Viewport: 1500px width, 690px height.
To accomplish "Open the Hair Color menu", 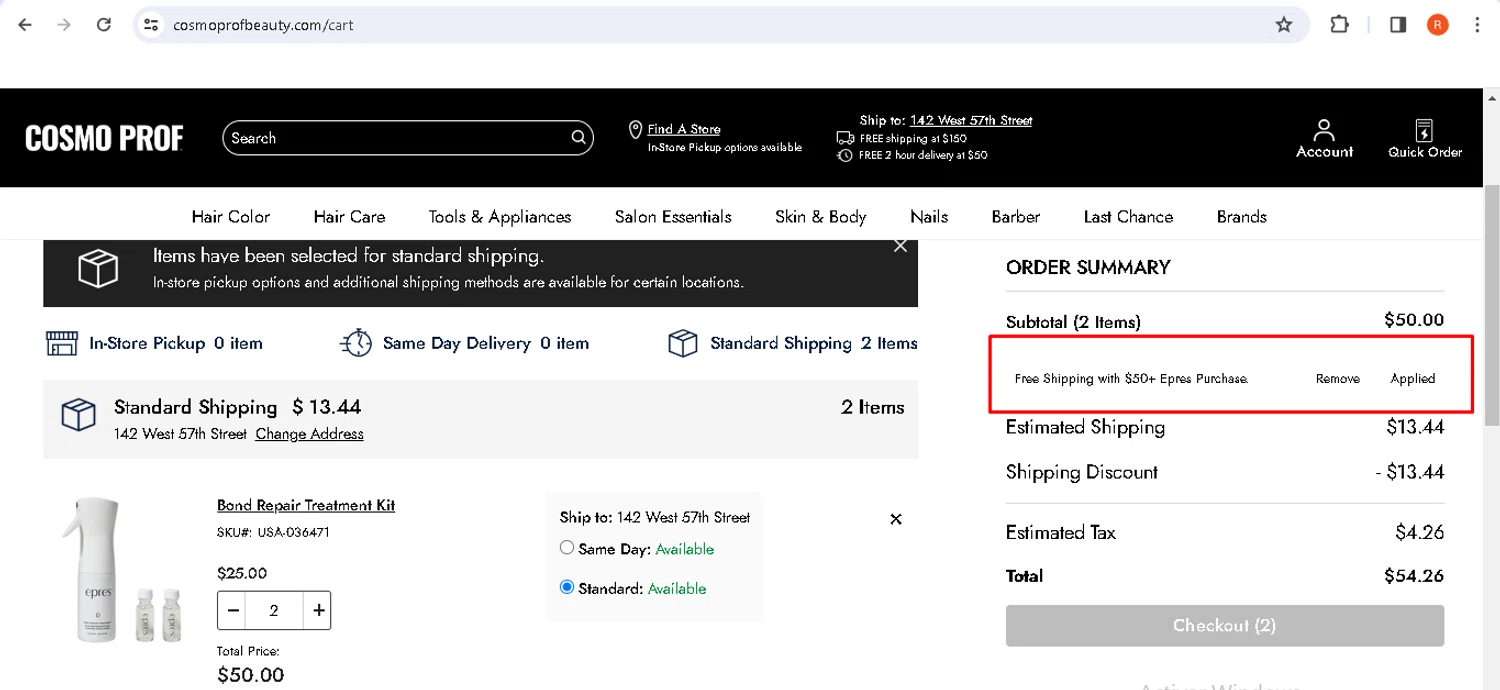I will pyautogui.click(x=231, y=217).
